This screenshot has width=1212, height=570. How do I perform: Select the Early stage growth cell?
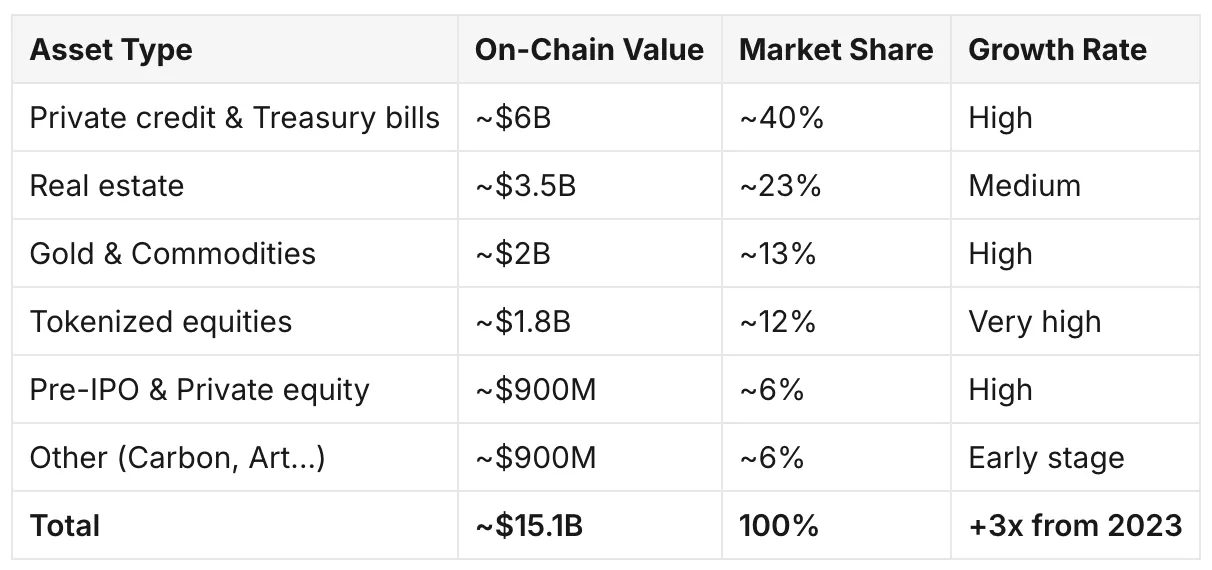coord(1047,458)
